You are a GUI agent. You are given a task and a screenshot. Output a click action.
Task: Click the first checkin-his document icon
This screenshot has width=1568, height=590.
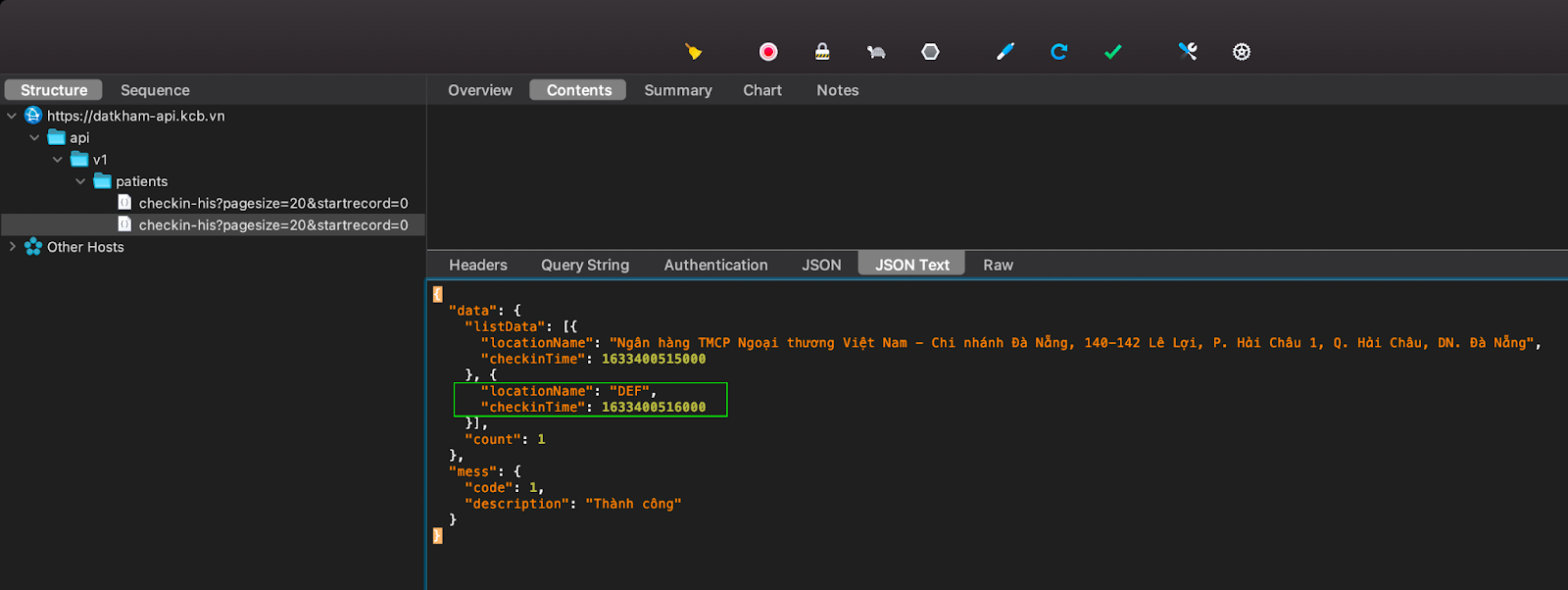point(124,203)
